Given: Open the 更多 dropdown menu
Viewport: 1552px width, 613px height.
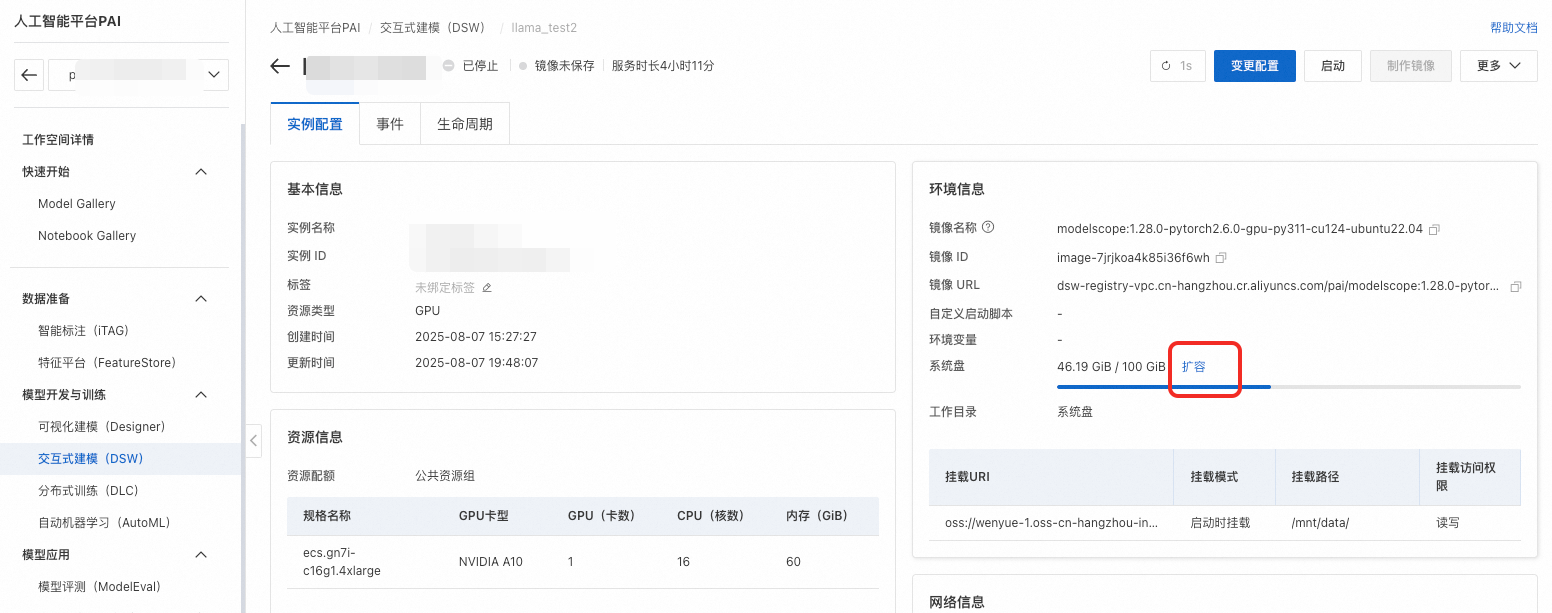Looking at the screenshot, I should click(1498, 66).
